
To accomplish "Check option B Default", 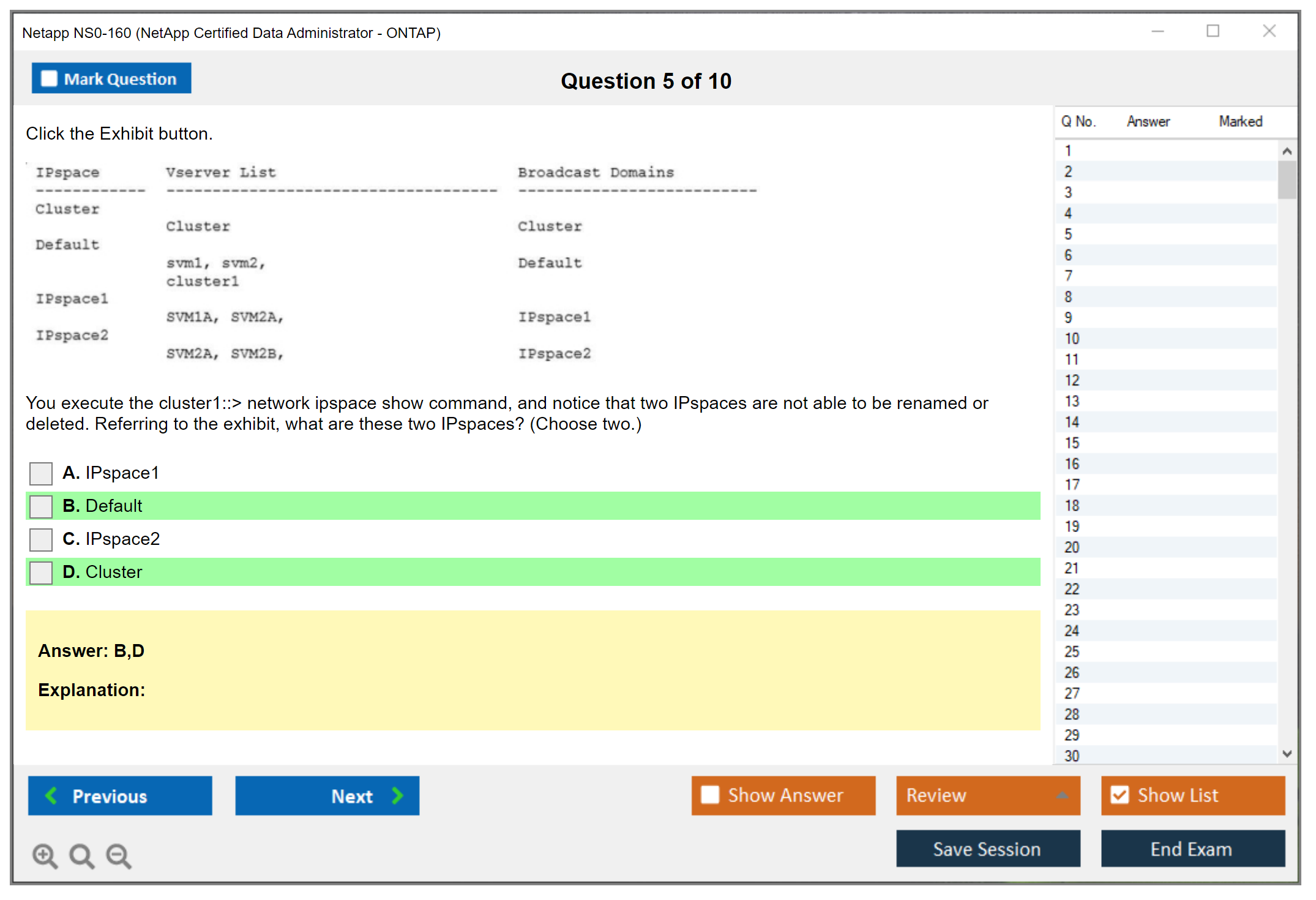I will click(x=41, y=506).
